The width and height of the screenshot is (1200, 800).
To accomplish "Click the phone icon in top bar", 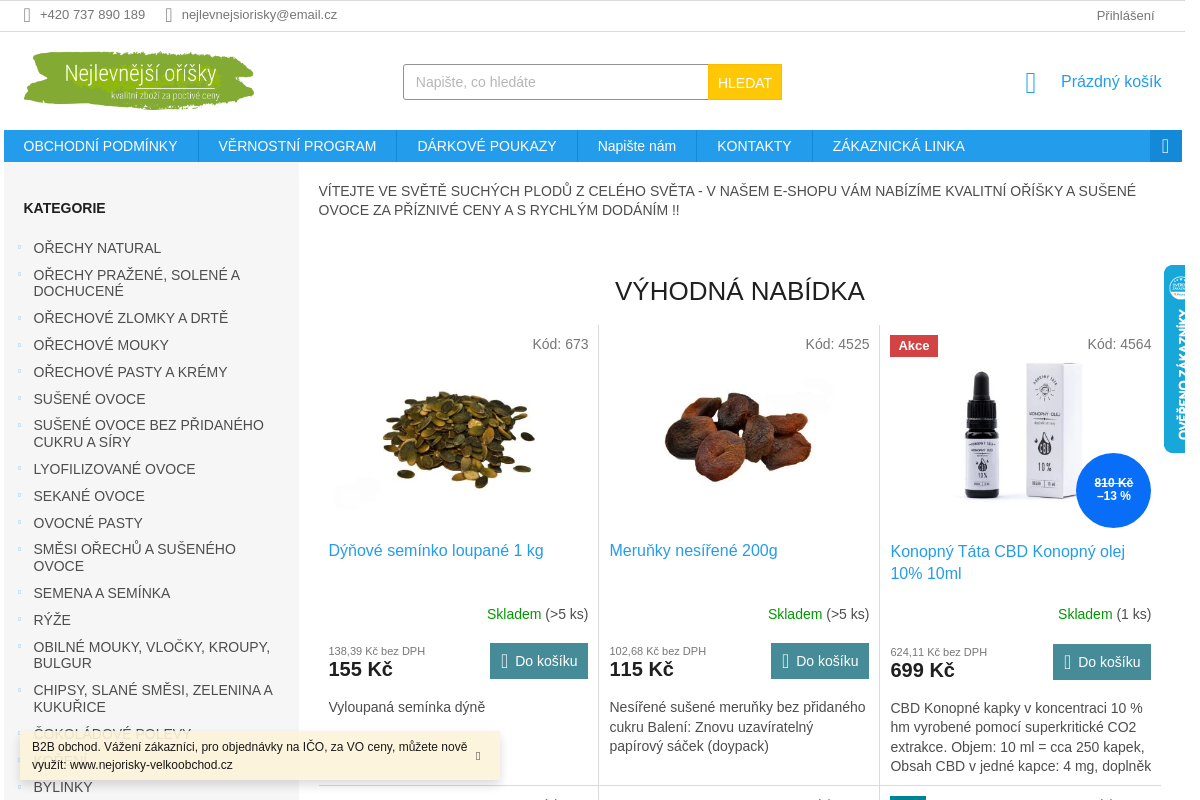I will click(27, 15).
